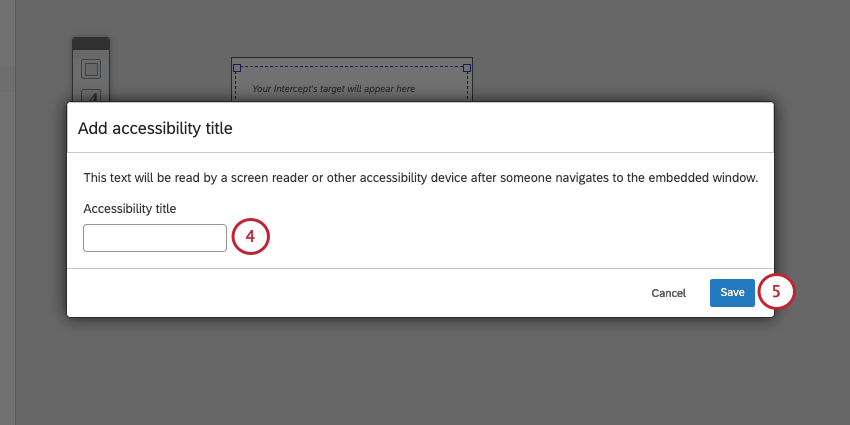Click the 'Add accessibility title' dialog heading
The width and height of the screenshot is (850, 425).
(155, 128)
